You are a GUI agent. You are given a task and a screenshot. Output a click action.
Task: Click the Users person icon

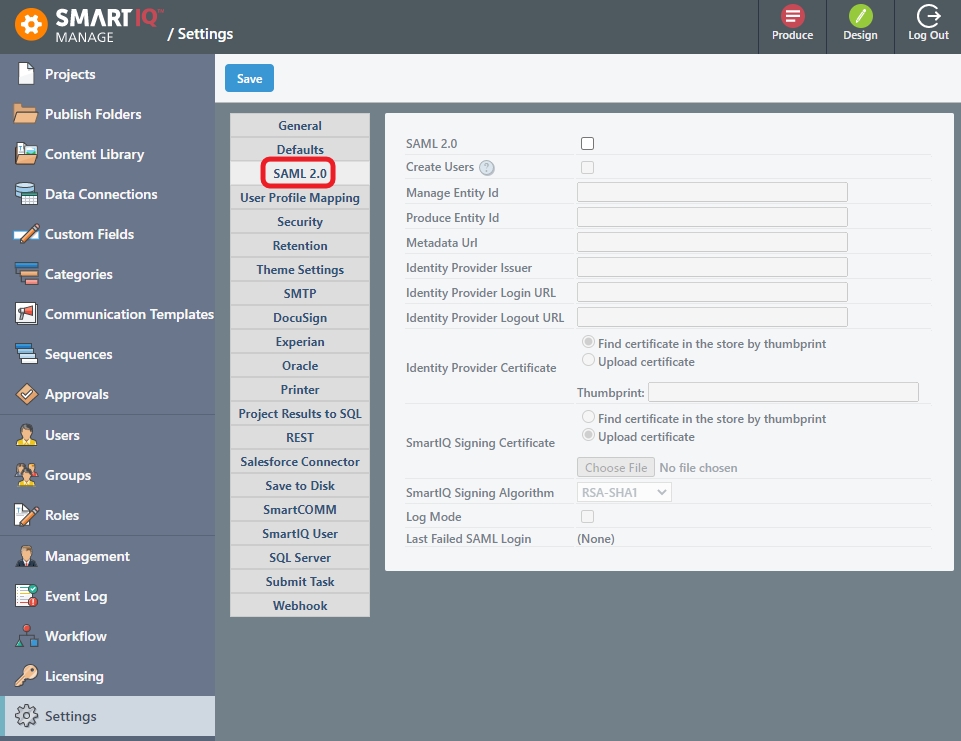click(x=26, y=435)
